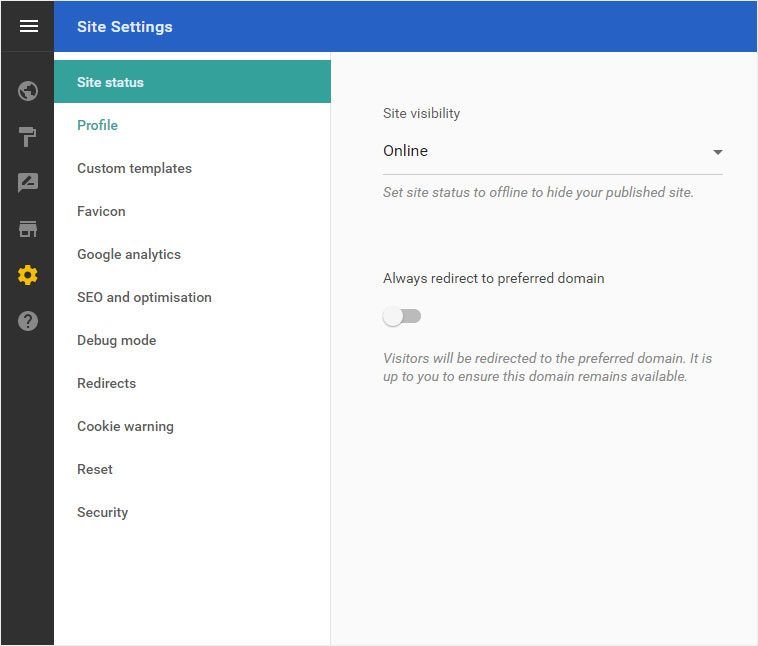Viewport: 758px width, 646px height.
Task: Click Cookie warning menu item
Action: coord(192,426)
